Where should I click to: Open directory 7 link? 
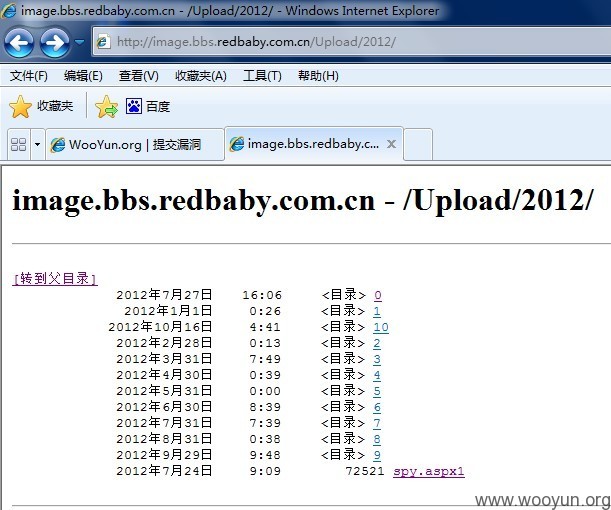pos(377,423)
